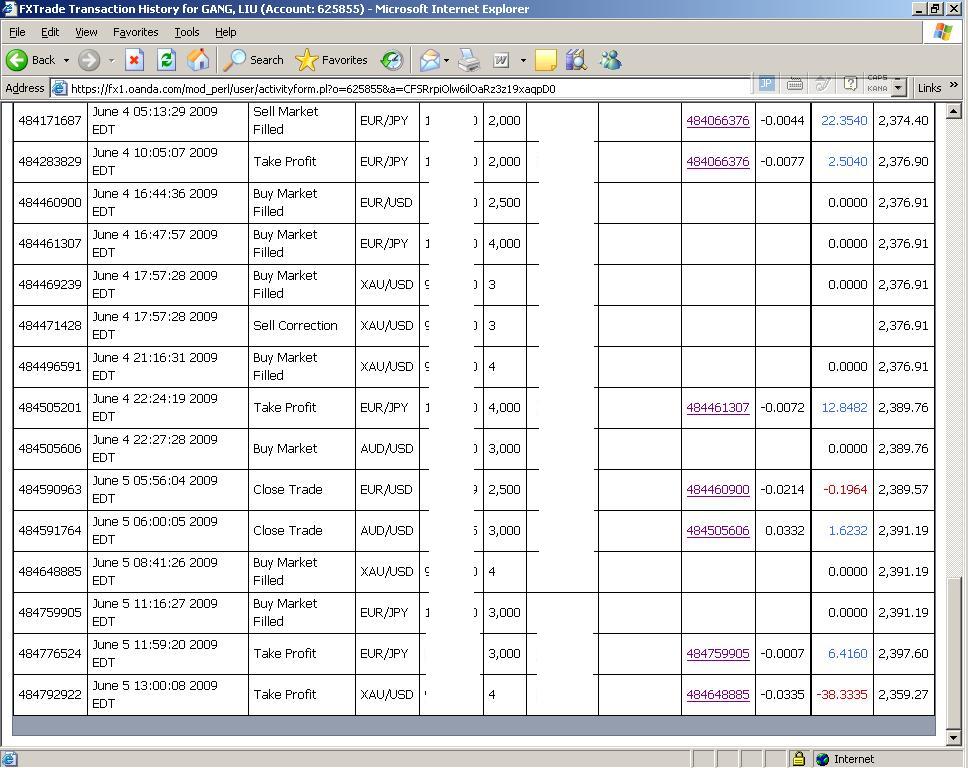Expand the Mail dropdown arrow
968x768 pixels.
tap(446, 61)
